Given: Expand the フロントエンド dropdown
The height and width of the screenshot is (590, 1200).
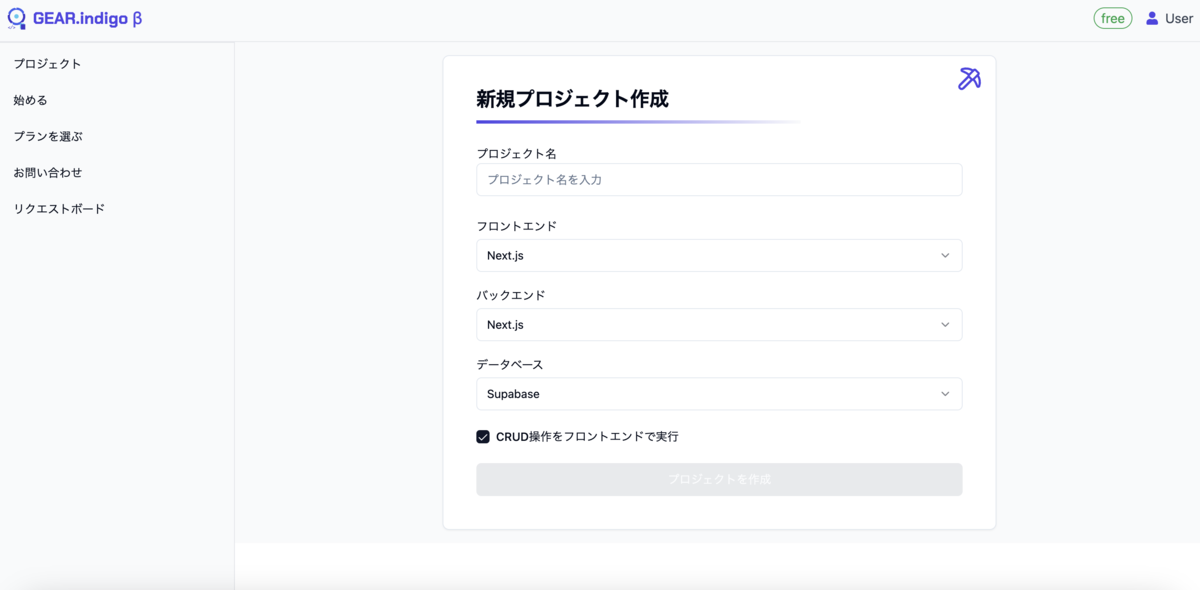Looking at the screenshot, I should pos(719,255).
